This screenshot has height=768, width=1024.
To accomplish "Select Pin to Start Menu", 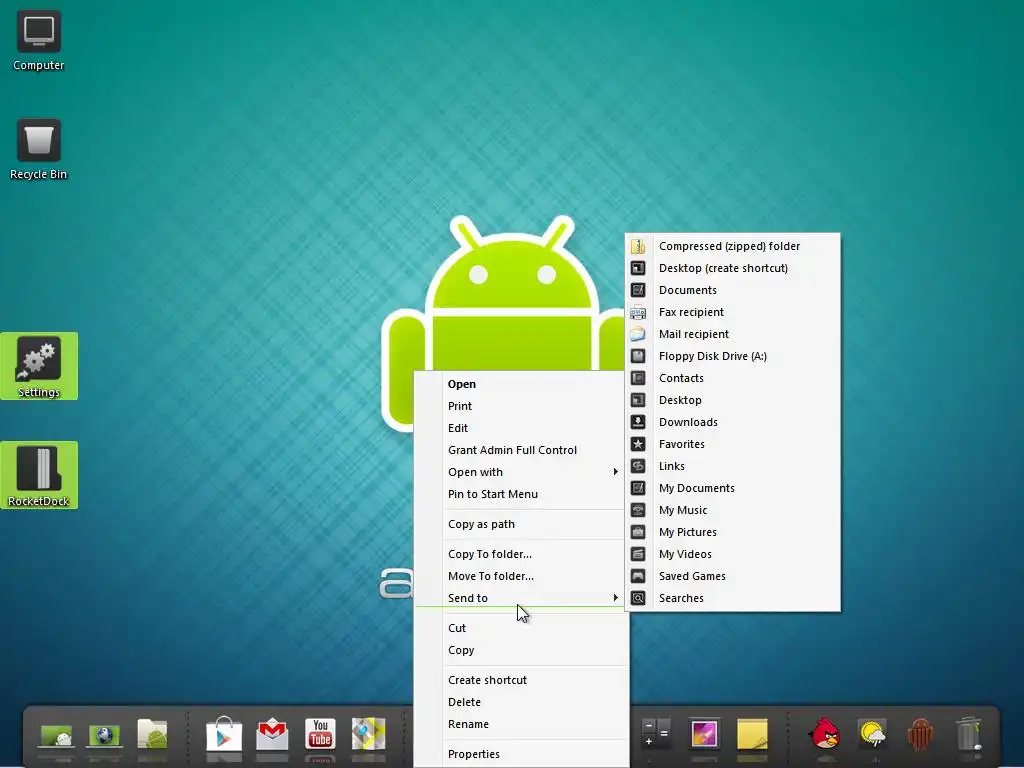I will coord(521,494).
